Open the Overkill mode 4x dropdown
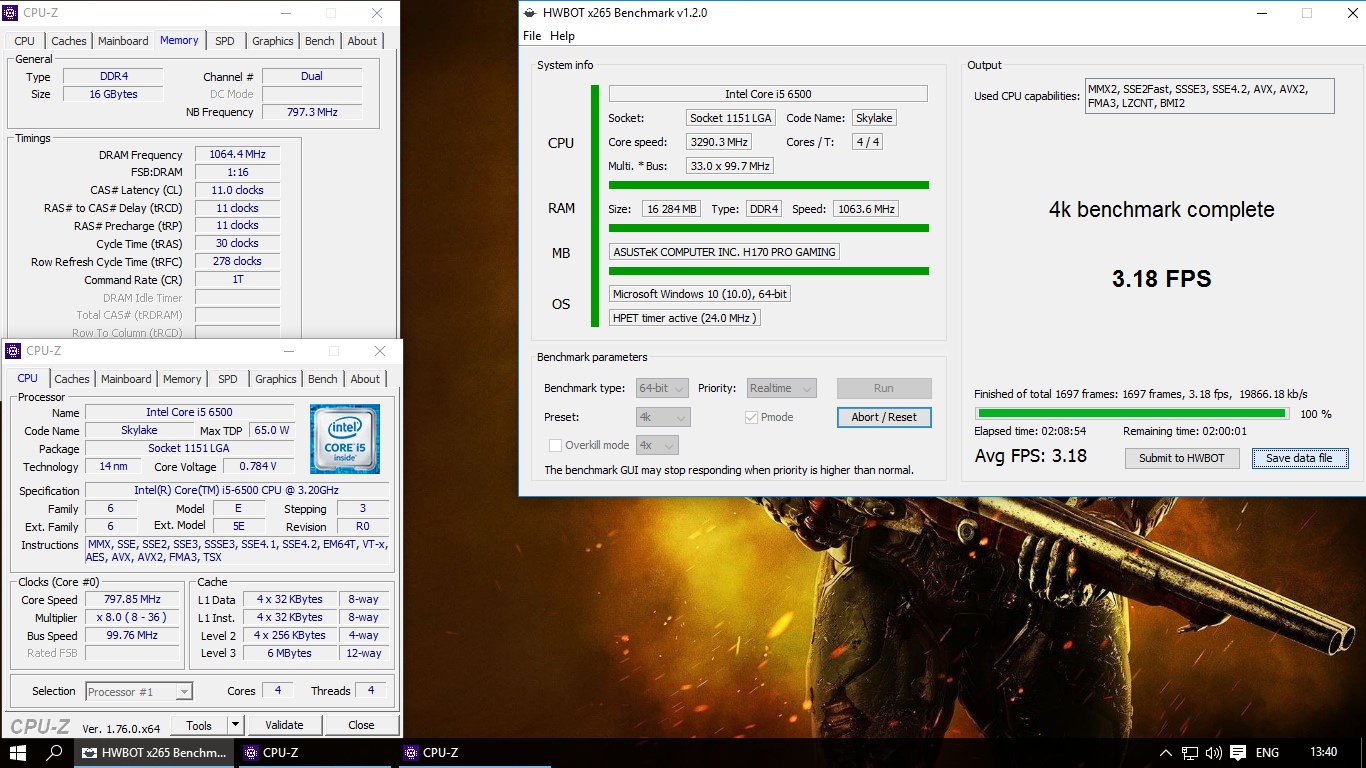This screenshot has width=1366, height=768. point(657,445)
